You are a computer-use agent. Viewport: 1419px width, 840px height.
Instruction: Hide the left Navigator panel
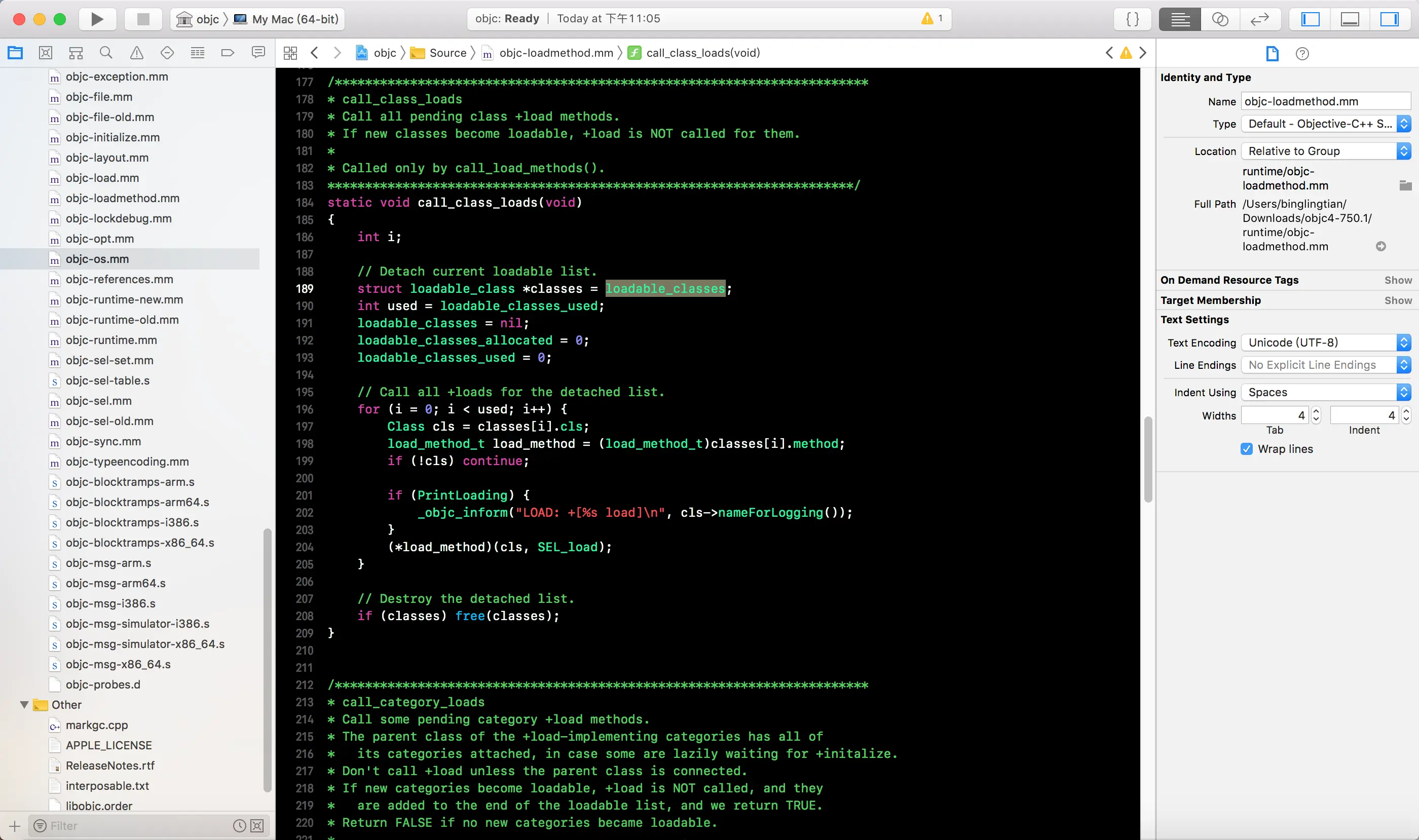(x=1310, y=19)
